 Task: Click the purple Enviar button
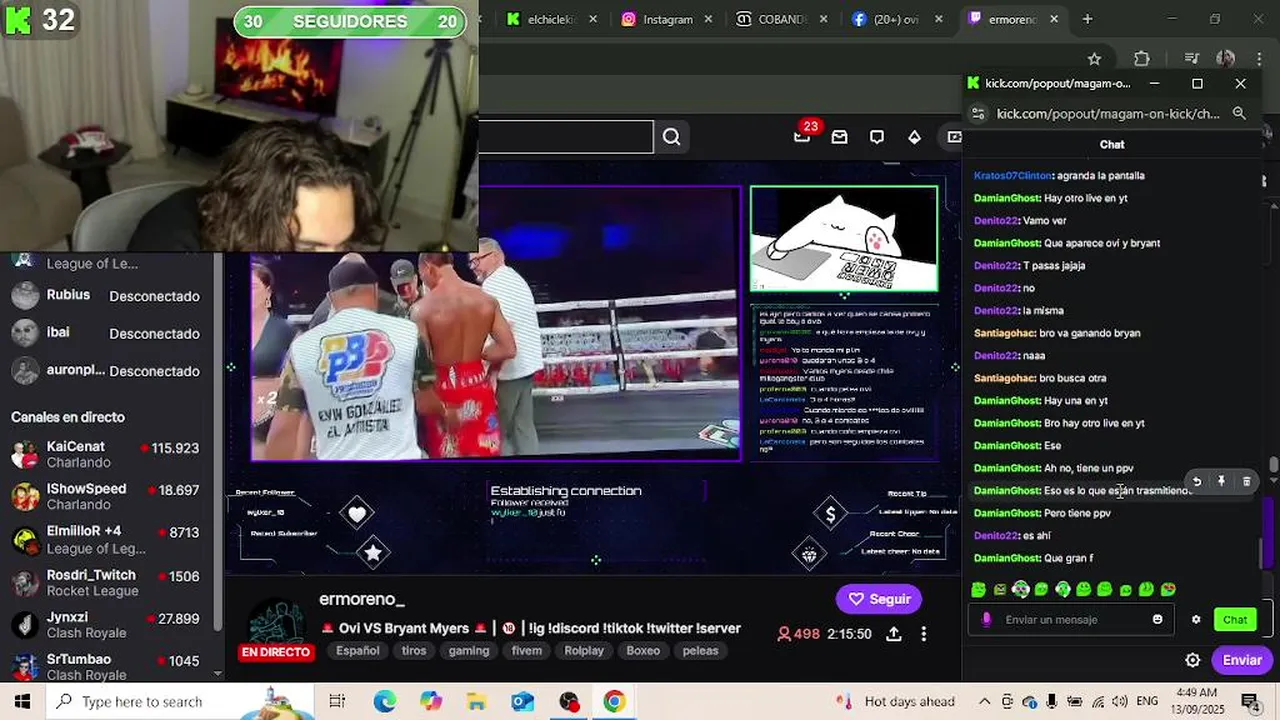[1242, 660]
